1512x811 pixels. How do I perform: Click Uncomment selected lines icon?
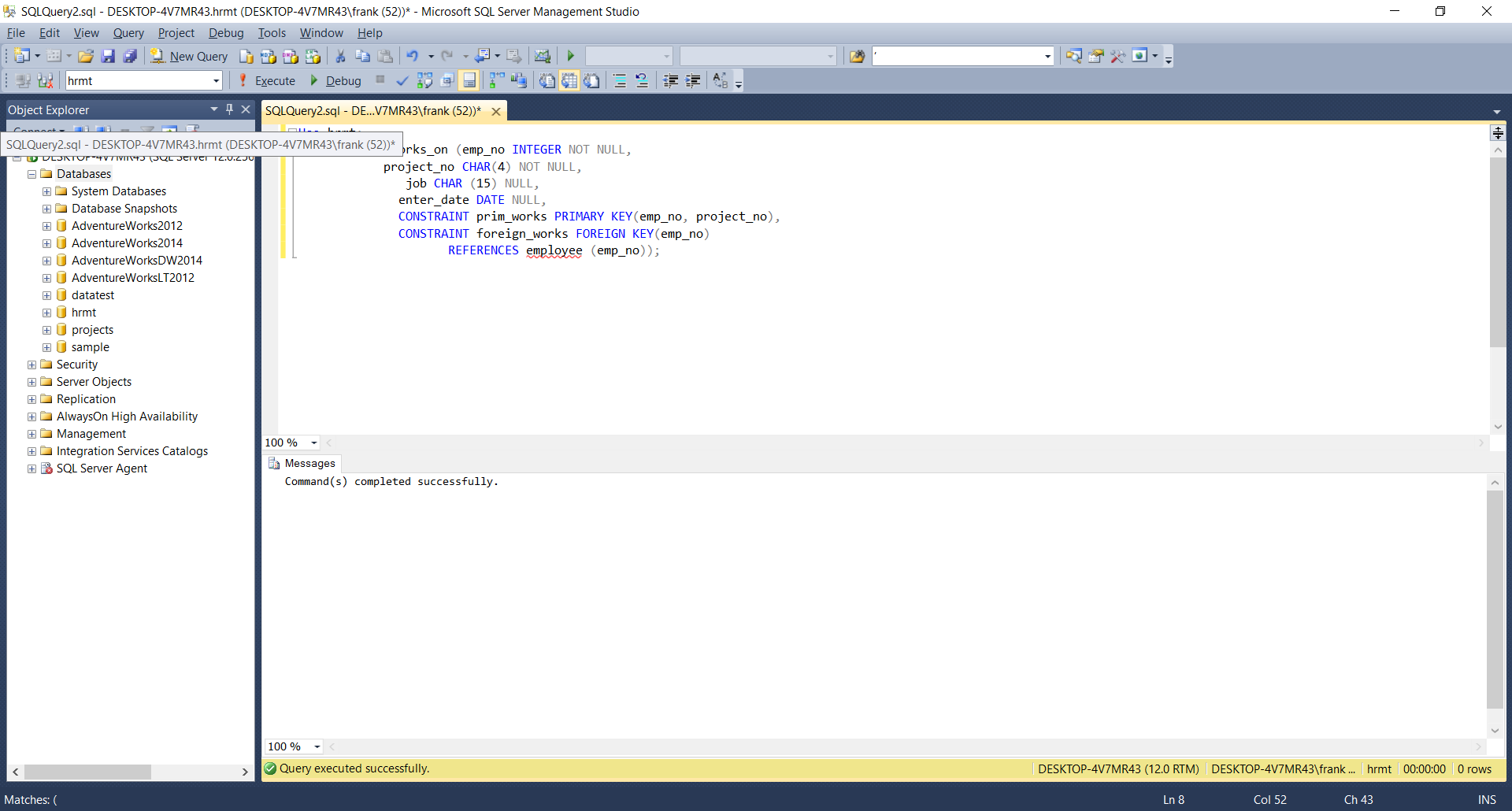642,80
